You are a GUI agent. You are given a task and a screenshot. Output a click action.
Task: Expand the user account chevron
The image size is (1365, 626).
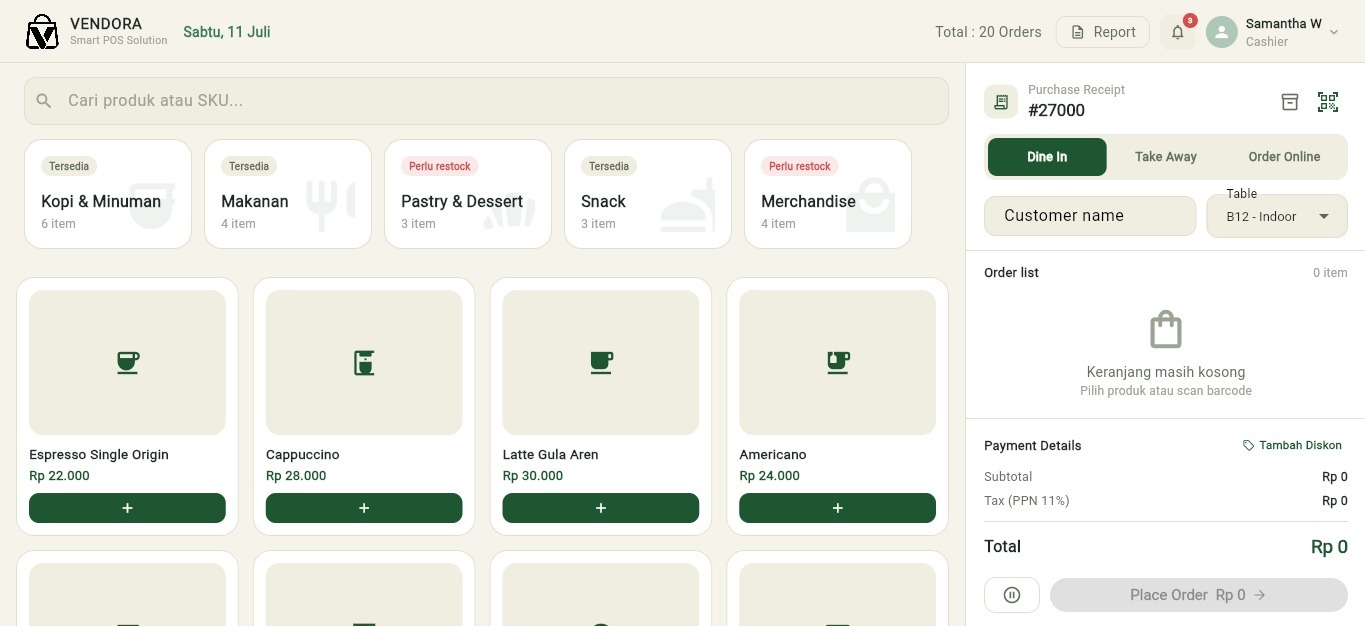click(1334, 32)
